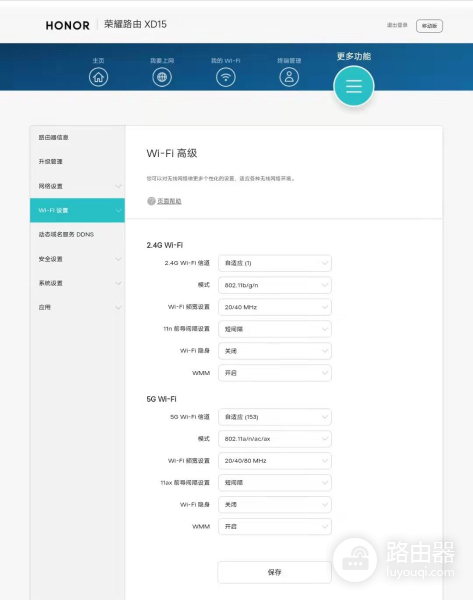The height and width of the screenshot is (600, 473).
Task: Open the 802.11a/n/ac/ax mode dropdown
Action: (275, 439)
